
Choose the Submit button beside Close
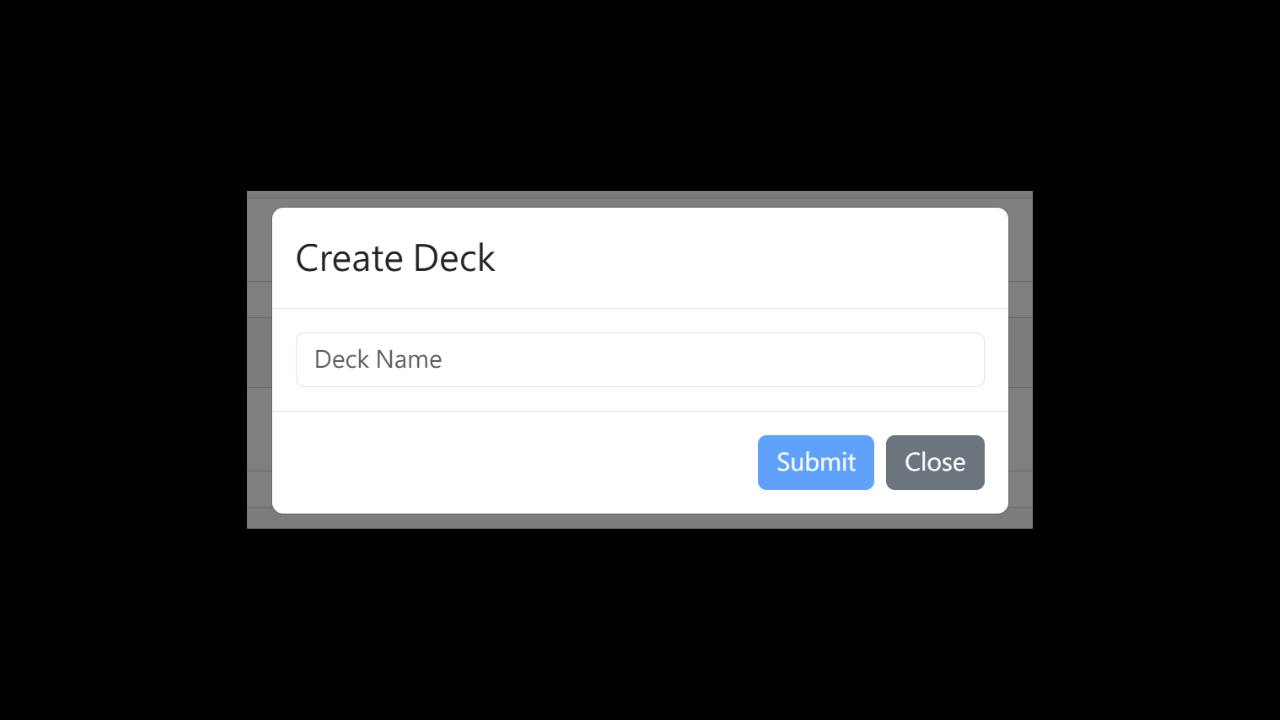coord(815,462)
